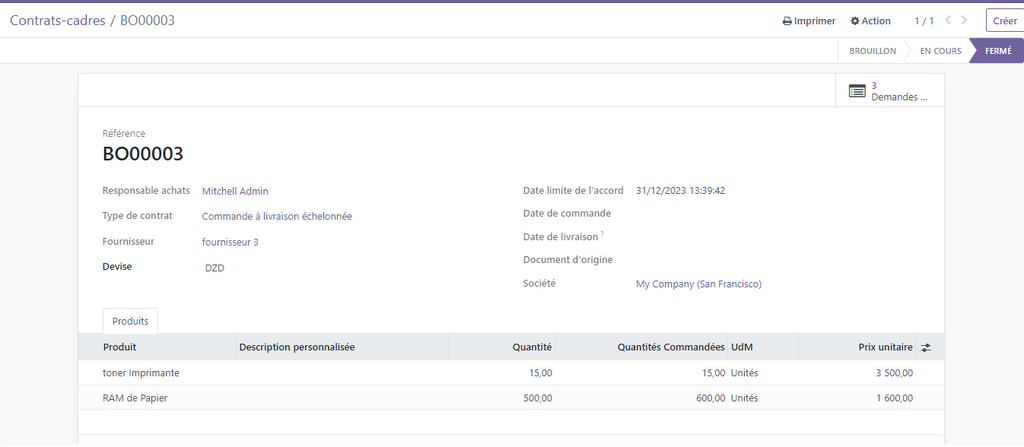The height and width of the screenshot is (447, 1024).
Task: Go to next record arrow
Action: pyautogui.click(x=964, y=20)
